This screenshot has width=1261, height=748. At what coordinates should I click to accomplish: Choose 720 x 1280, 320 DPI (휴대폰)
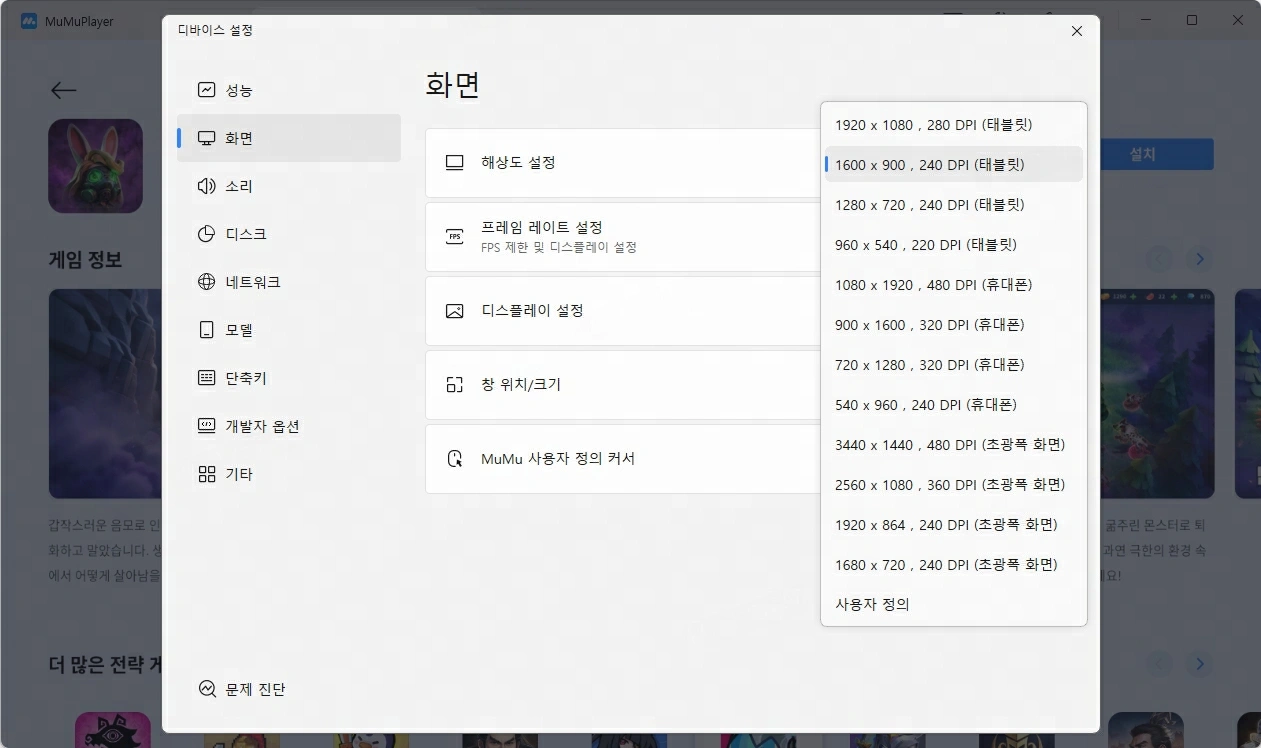pyautogui.click(x=954, y=365)
